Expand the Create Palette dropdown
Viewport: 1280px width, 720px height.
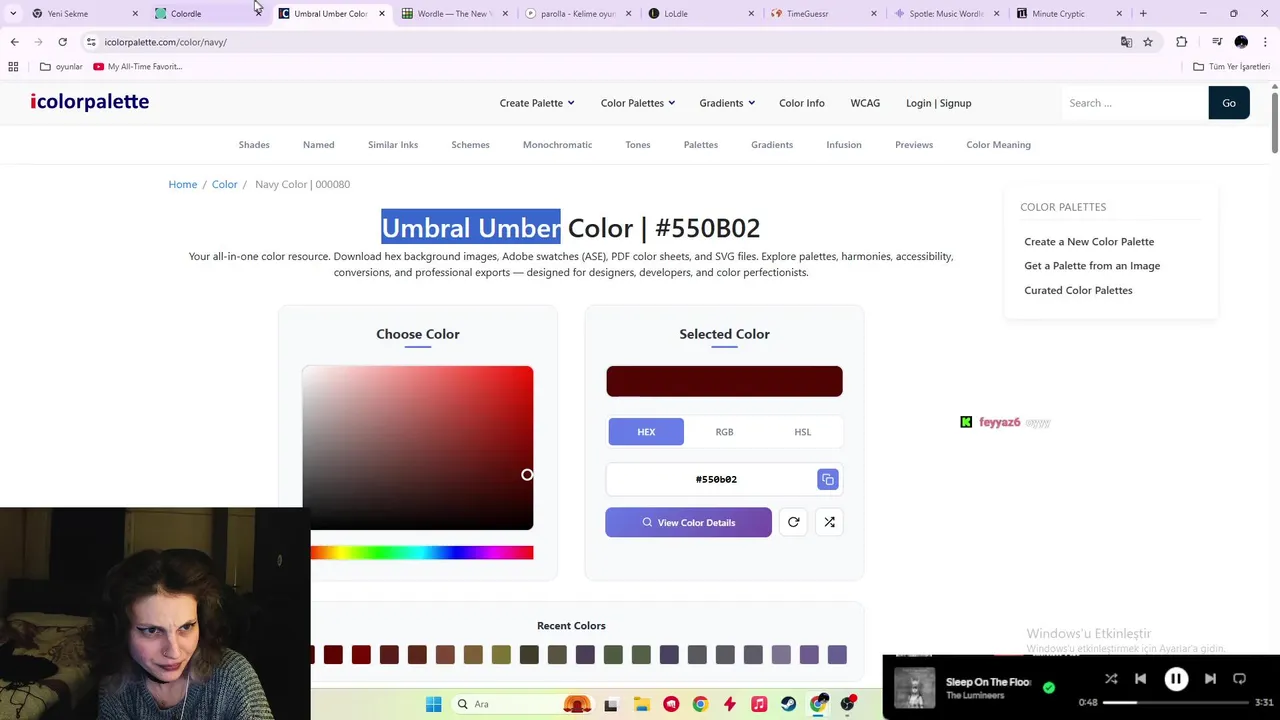(x=537, y=103)
